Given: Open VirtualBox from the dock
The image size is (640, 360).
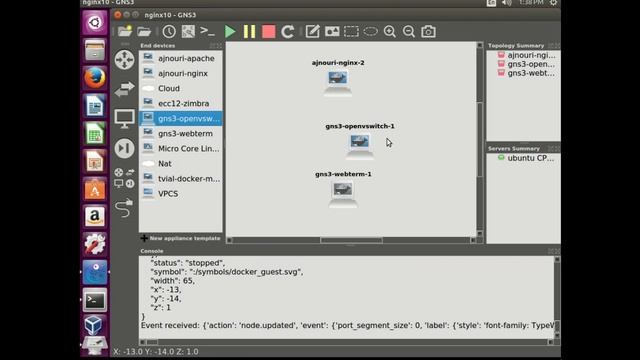Looking at the screenshot, I should [95, 326].
